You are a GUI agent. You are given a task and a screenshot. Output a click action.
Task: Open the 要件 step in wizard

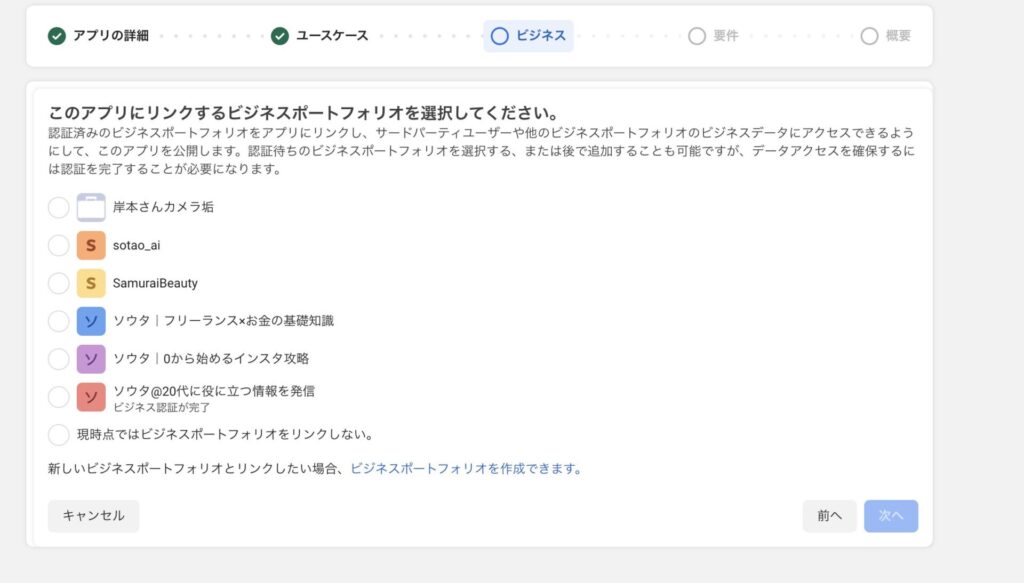tap(713, 36)
